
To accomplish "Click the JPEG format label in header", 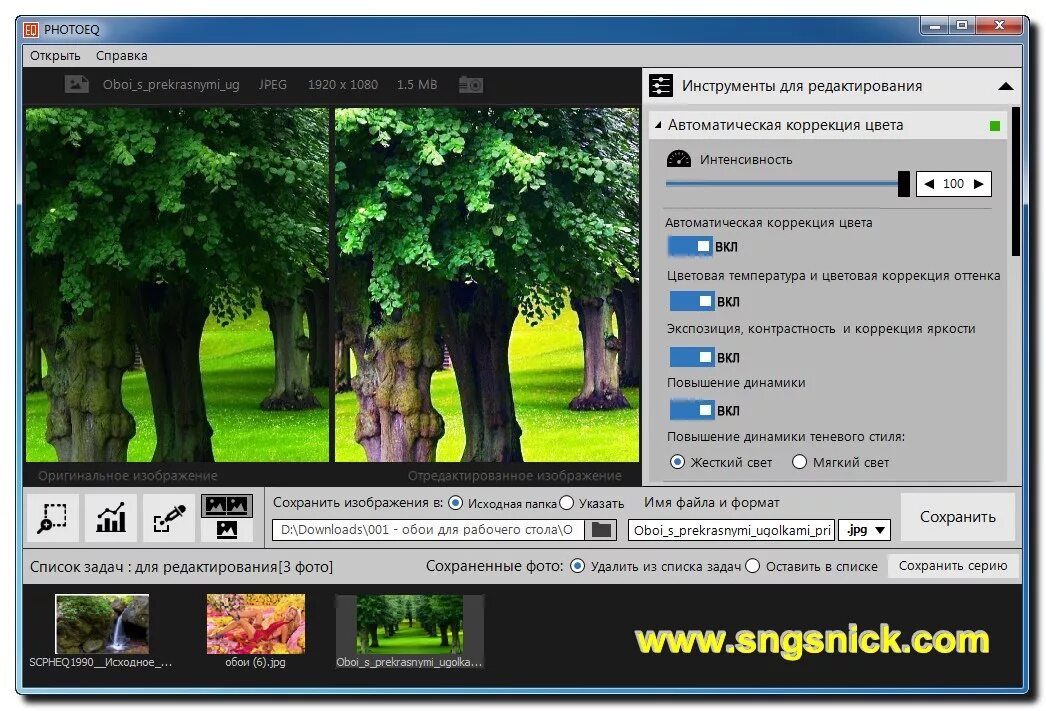I will (272, 85).
